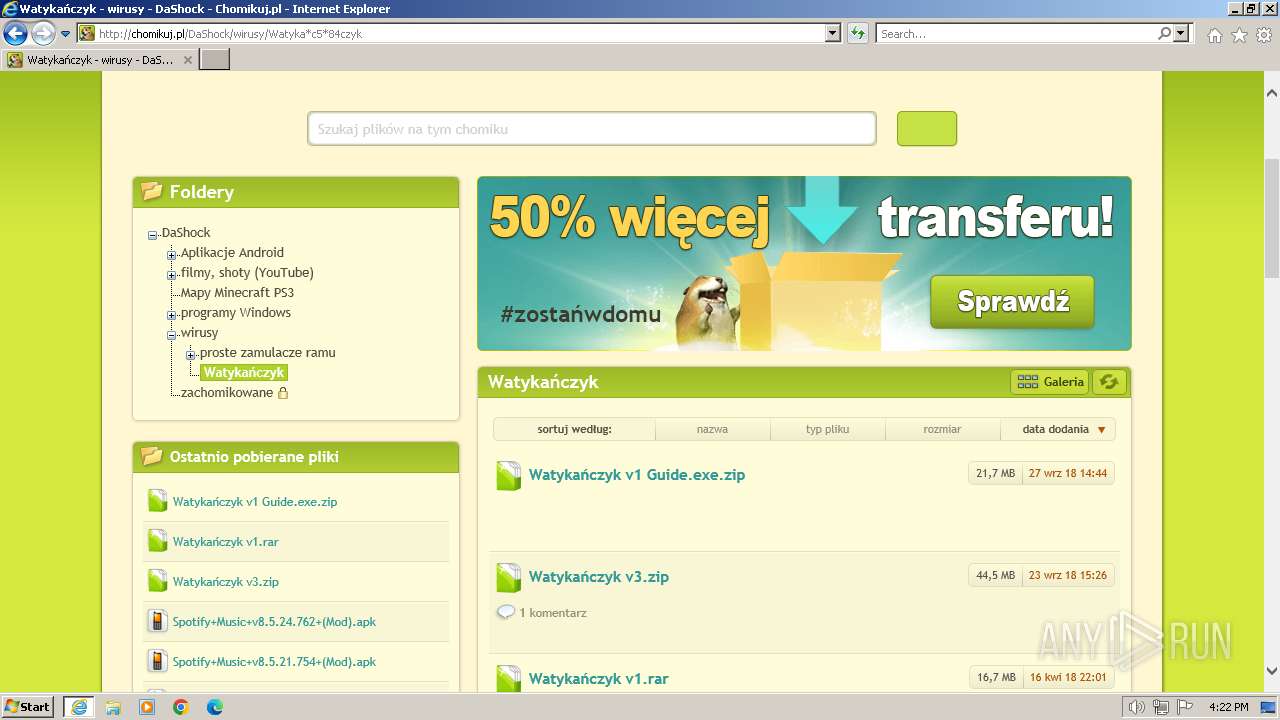Launch Google Chrome from the taskbar
Viewport: 1280px width, 720px height.
pyautogui.click(x=181, y=707)
